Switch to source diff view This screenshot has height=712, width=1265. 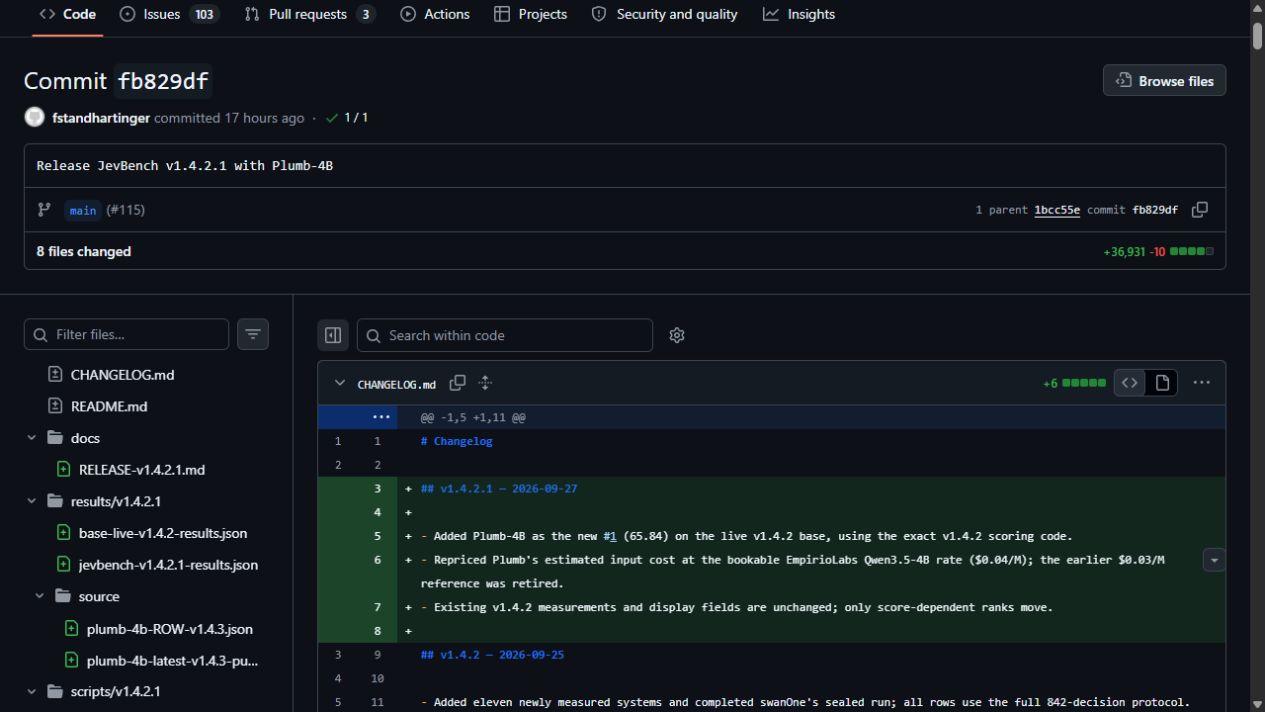(x=1130, y=382)
